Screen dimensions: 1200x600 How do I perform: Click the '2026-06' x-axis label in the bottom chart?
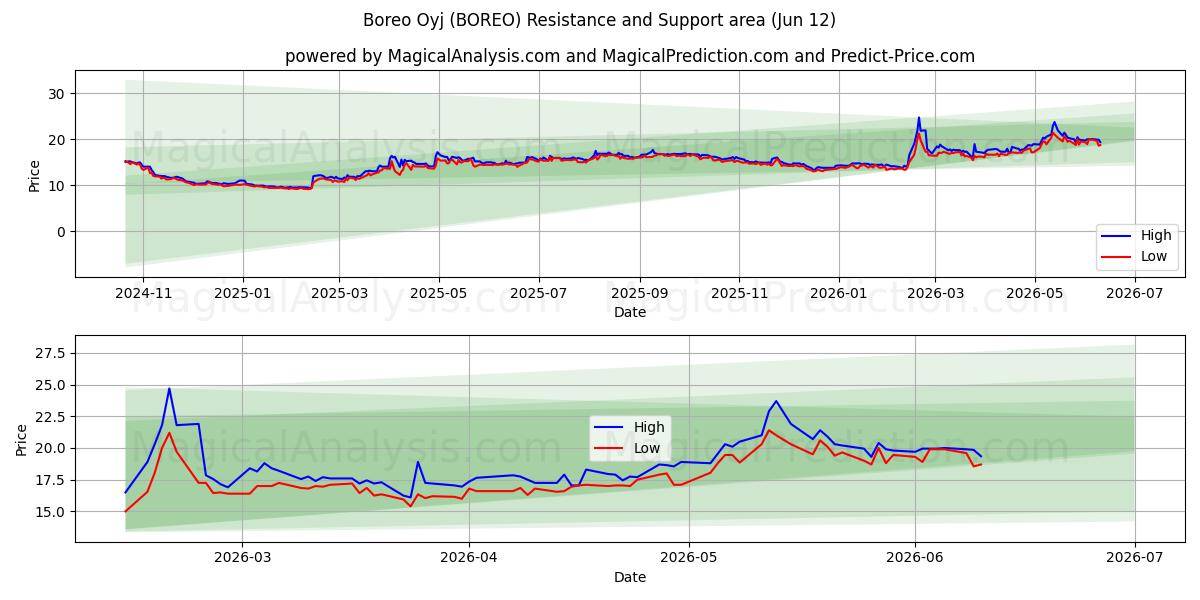click(915, 558)
